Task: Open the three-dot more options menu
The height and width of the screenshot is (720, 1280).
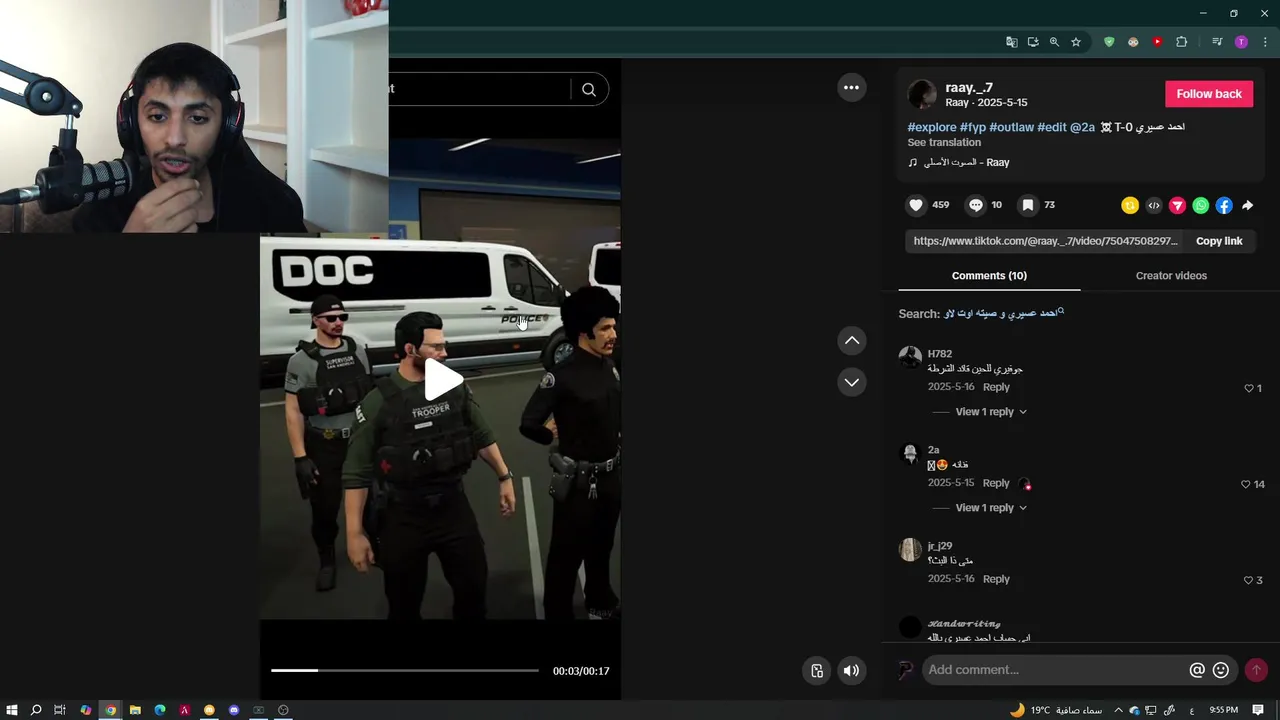Action: coord(851,88)
